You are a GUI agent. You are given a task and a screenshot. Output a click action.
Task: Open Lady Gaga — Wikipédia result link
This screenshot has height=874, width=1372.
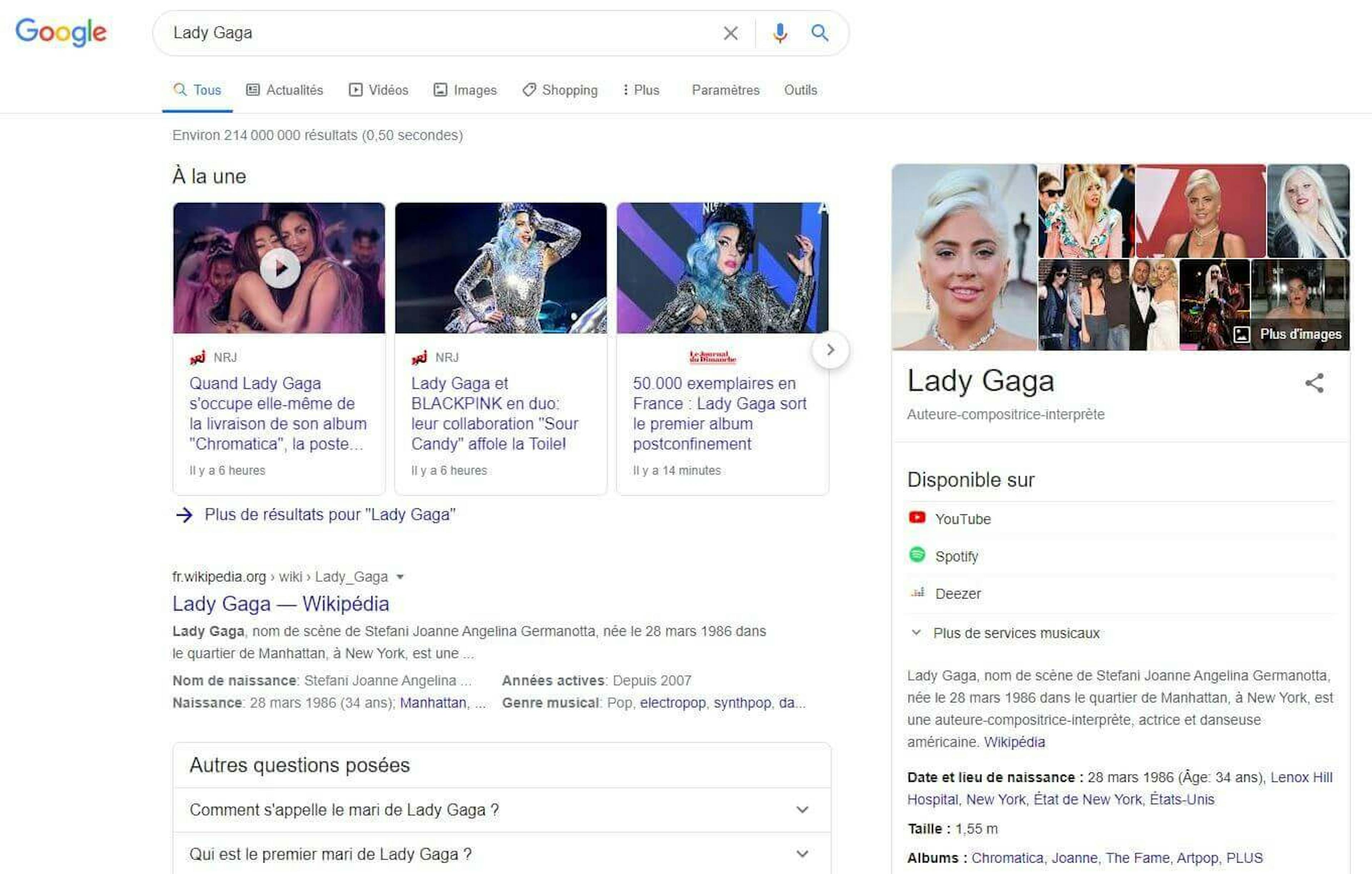(x=280, y=604)
